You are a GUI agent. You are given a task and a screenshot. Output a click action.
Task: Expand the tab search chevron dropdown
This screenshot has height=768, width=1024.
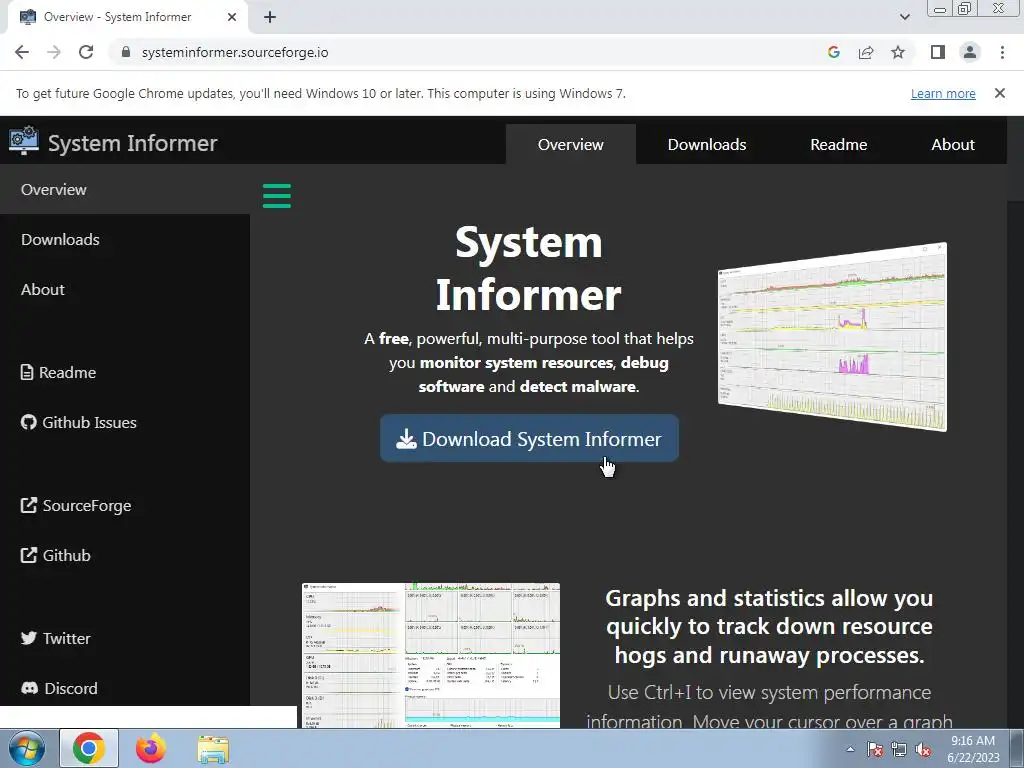click(904, 17)
